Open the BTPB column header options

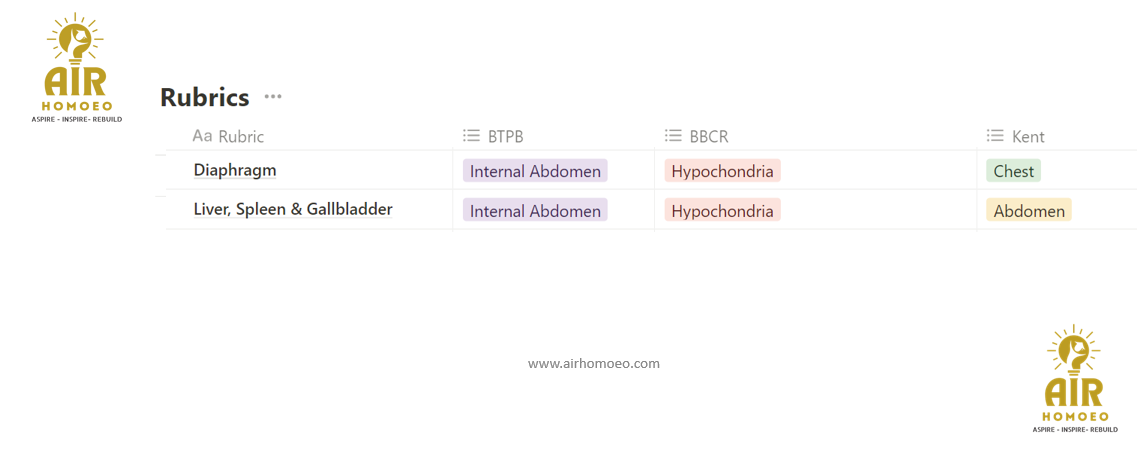tap(506, 137)
